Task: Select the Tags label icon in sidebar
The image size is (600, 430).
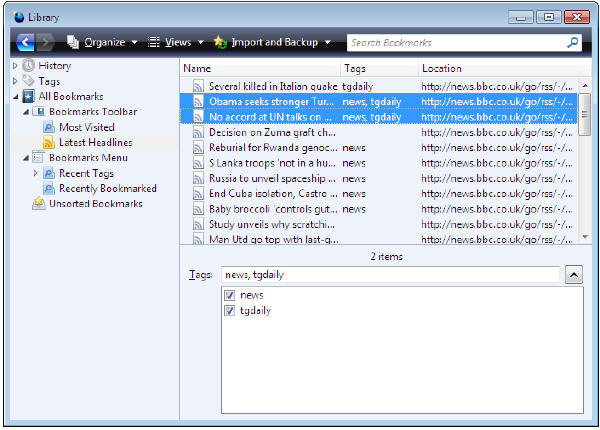Action: [x=28, y=81]
